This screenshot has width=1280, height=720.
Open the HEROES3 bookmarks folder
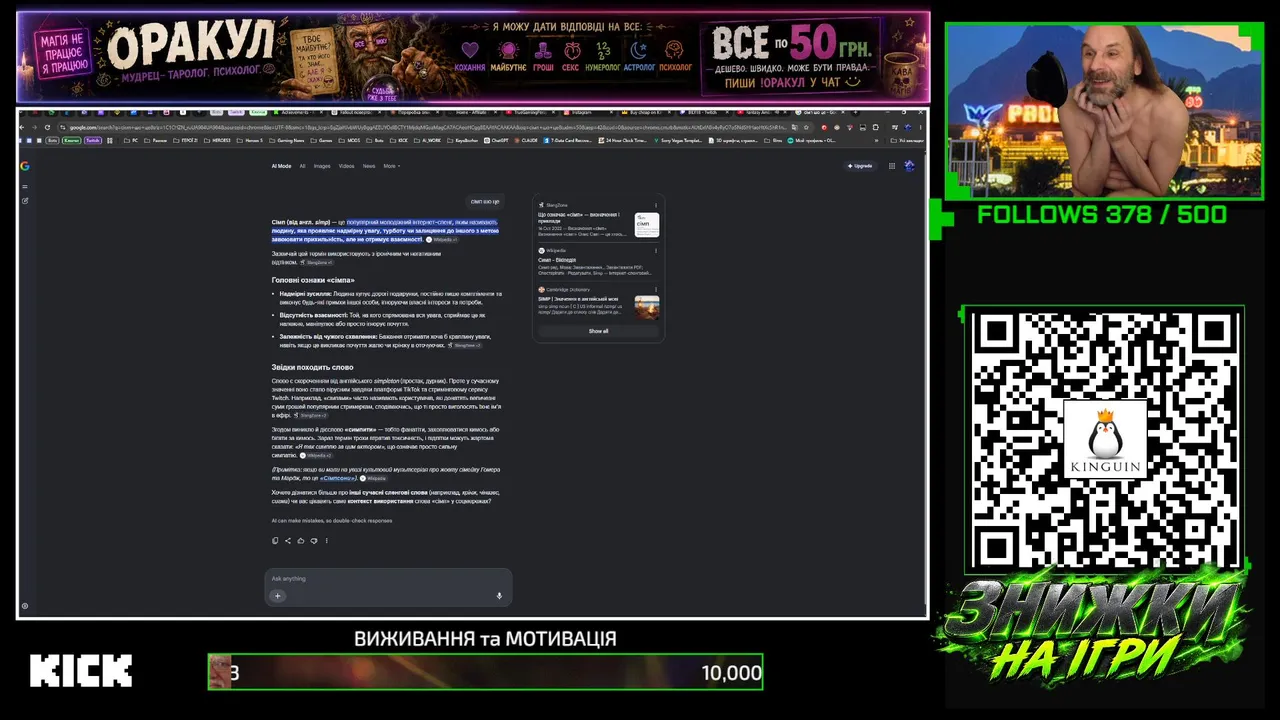217,140
